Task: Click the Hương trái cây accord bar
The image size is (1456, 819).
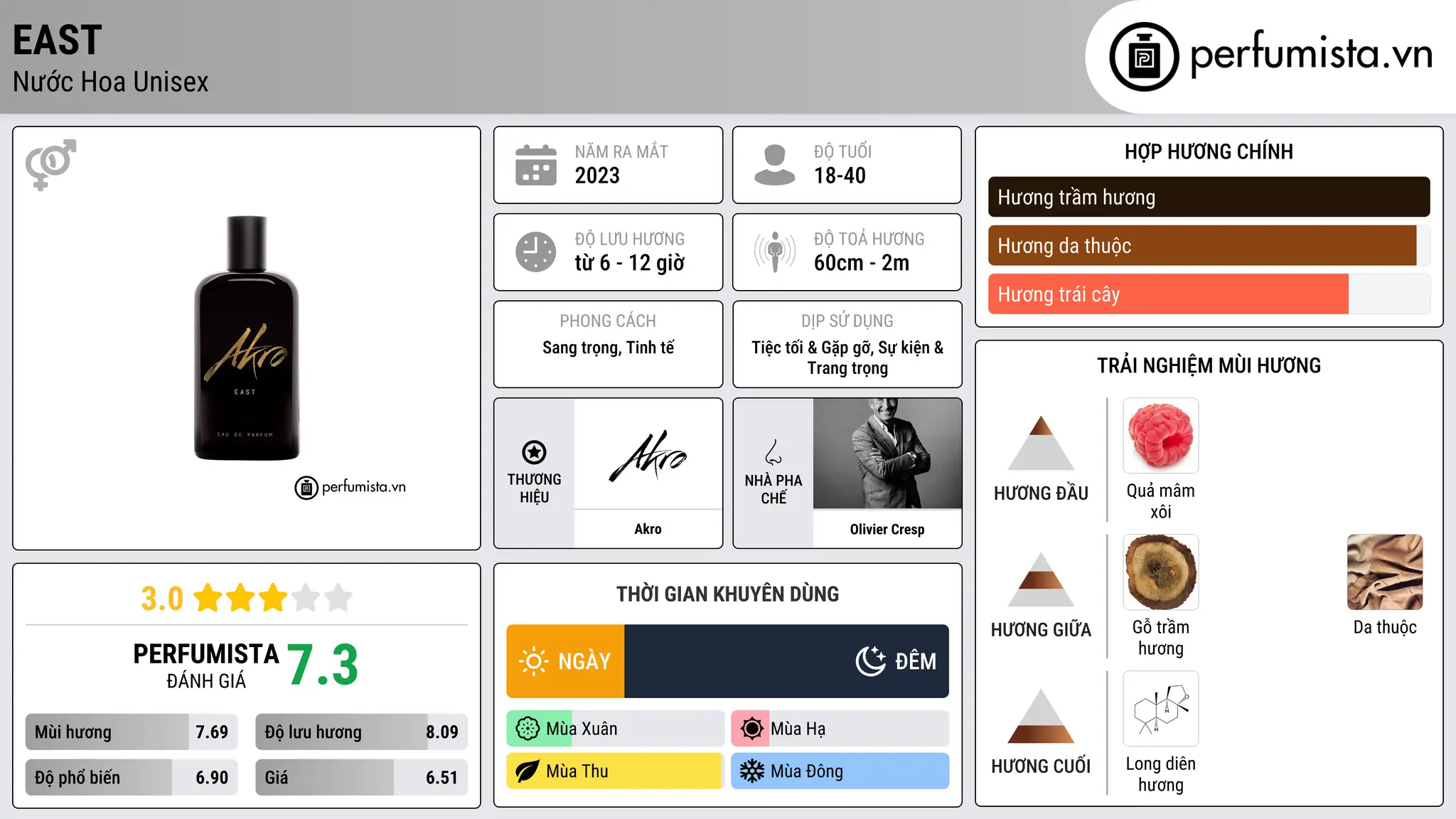Action: pyautogui.click(x=1209, y=294)
